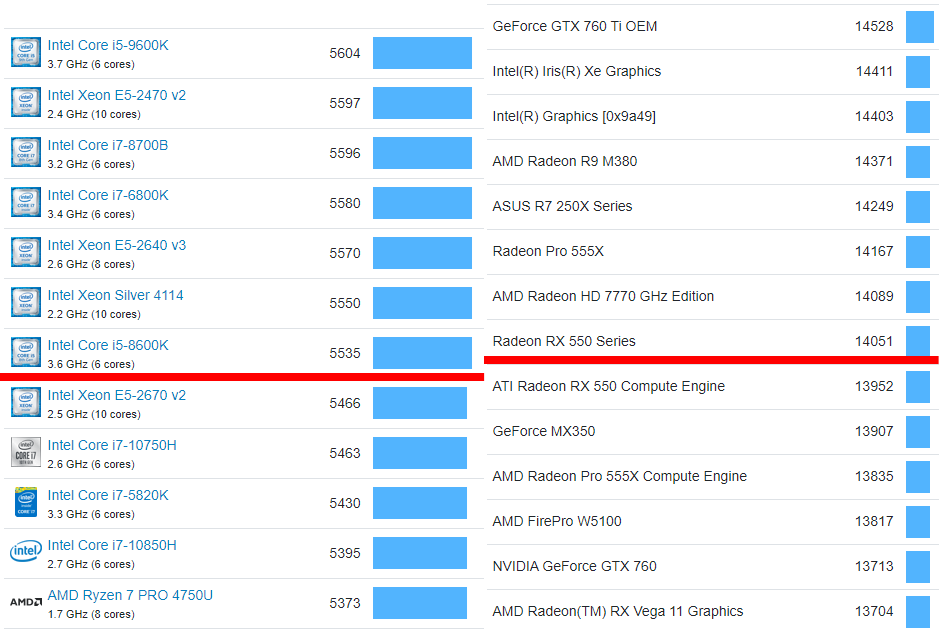Select the 3.7 GHz (6 cores) spec text
The width and height of the screenshot is (943, 634).
coord(91,64)
